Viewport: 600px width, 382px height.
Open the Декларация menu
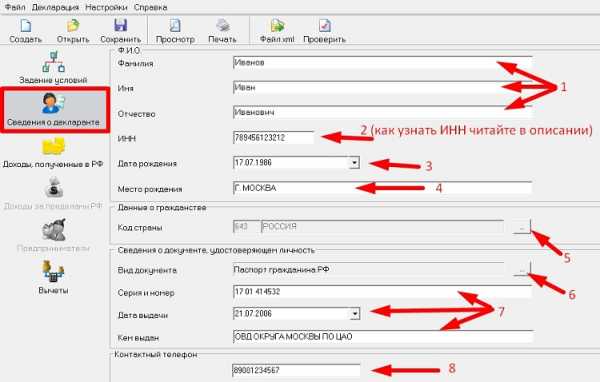[x=55, y=7]
